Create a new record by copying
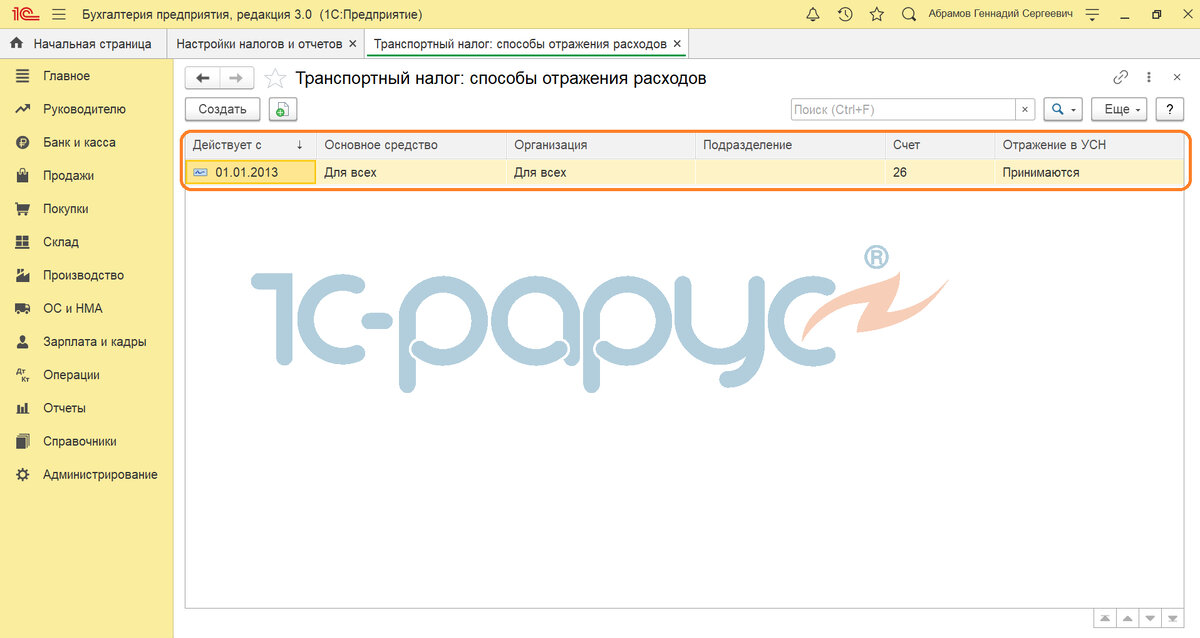Image resolution: width=1200 pixels, height=638 pixels. 283,109
